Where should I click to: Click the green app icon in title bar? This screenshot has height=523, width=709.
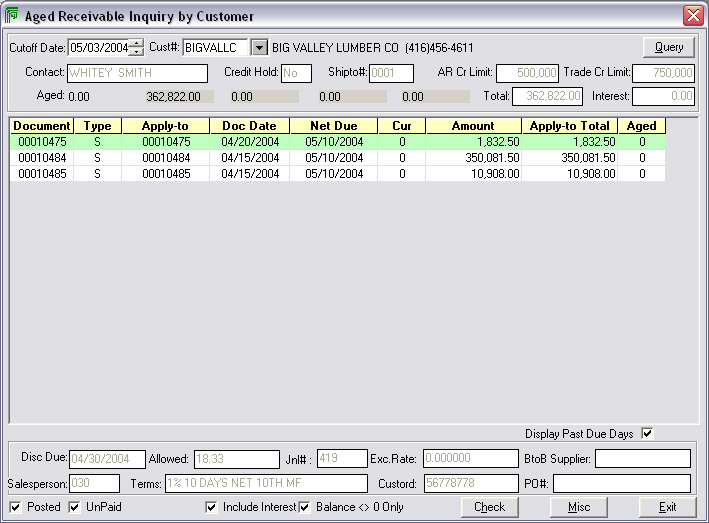coord(11,15)
